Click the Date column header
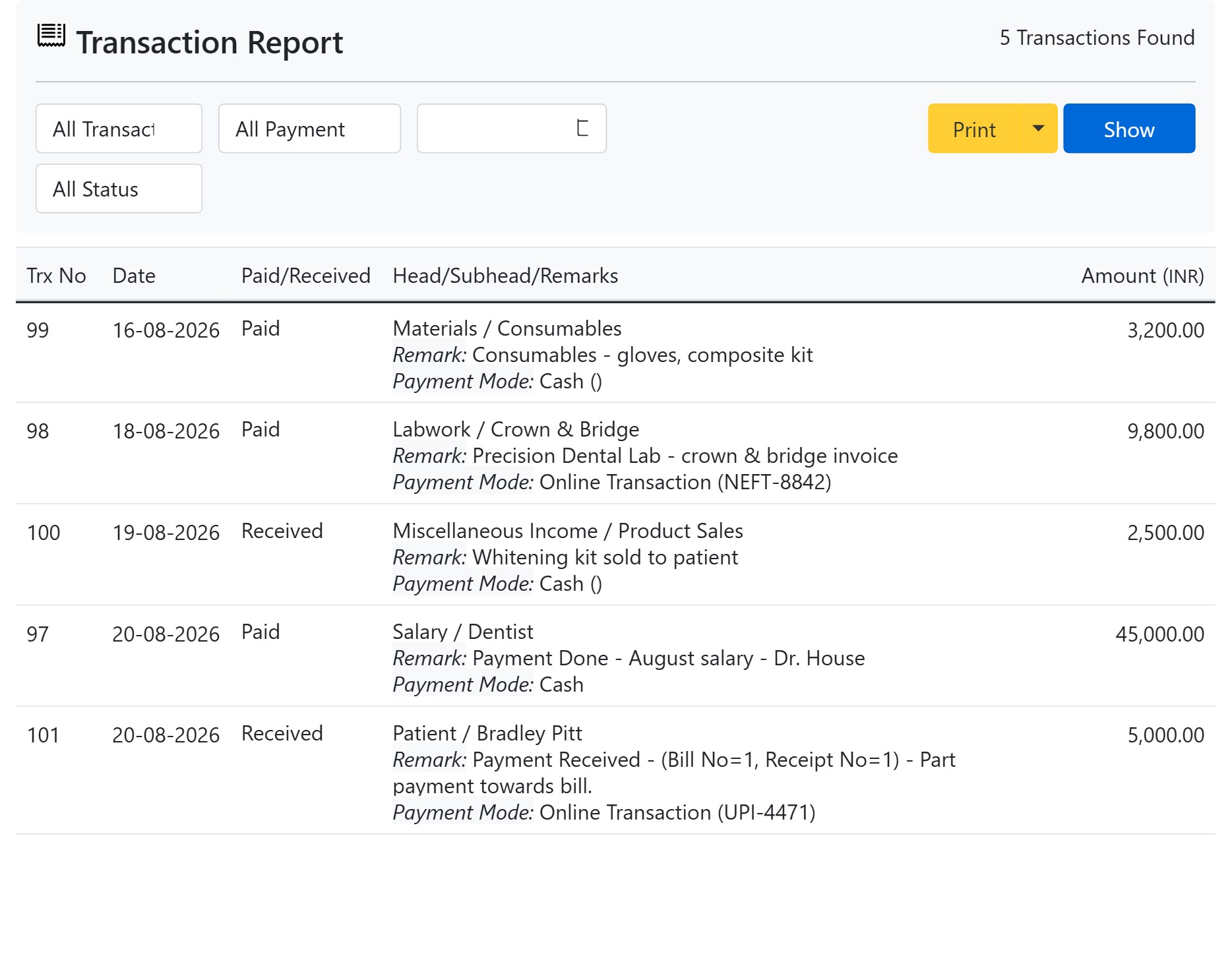Image resolution: width=1232 pixels, height=964 pixels. point(134,276)
